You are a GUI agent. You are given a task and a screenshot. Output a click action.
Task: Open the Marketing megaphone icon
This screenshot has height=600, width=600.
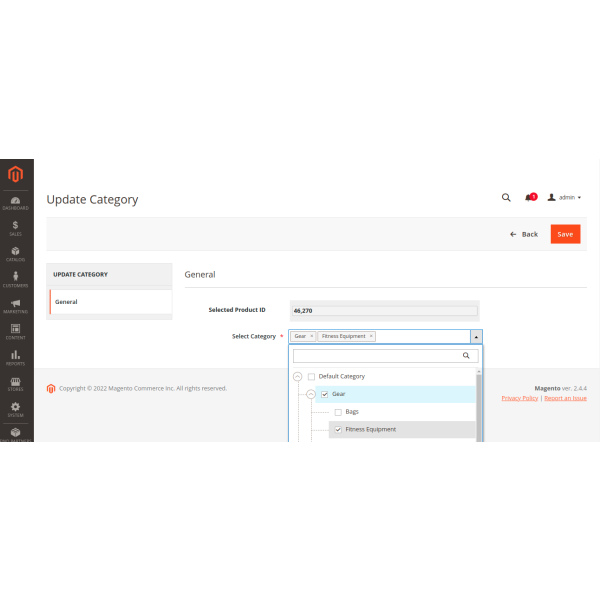point(16,306)
